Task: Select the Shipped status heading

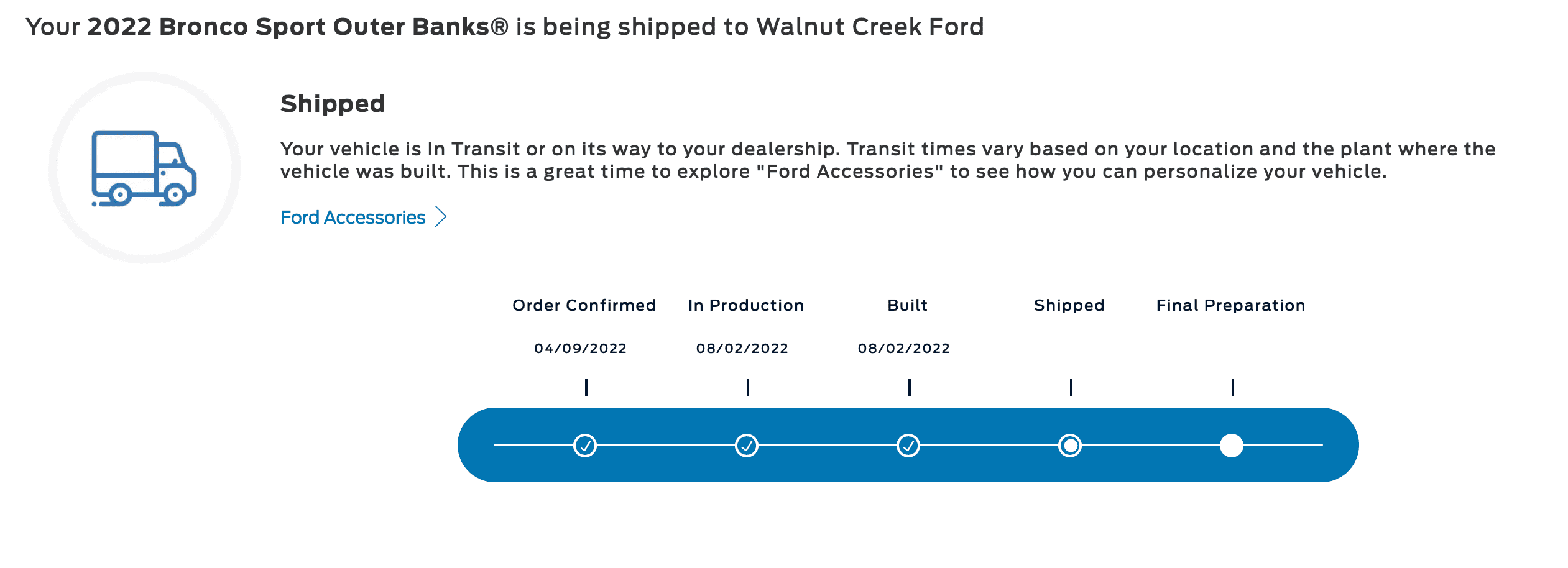Action: click(x=333, y=103)
